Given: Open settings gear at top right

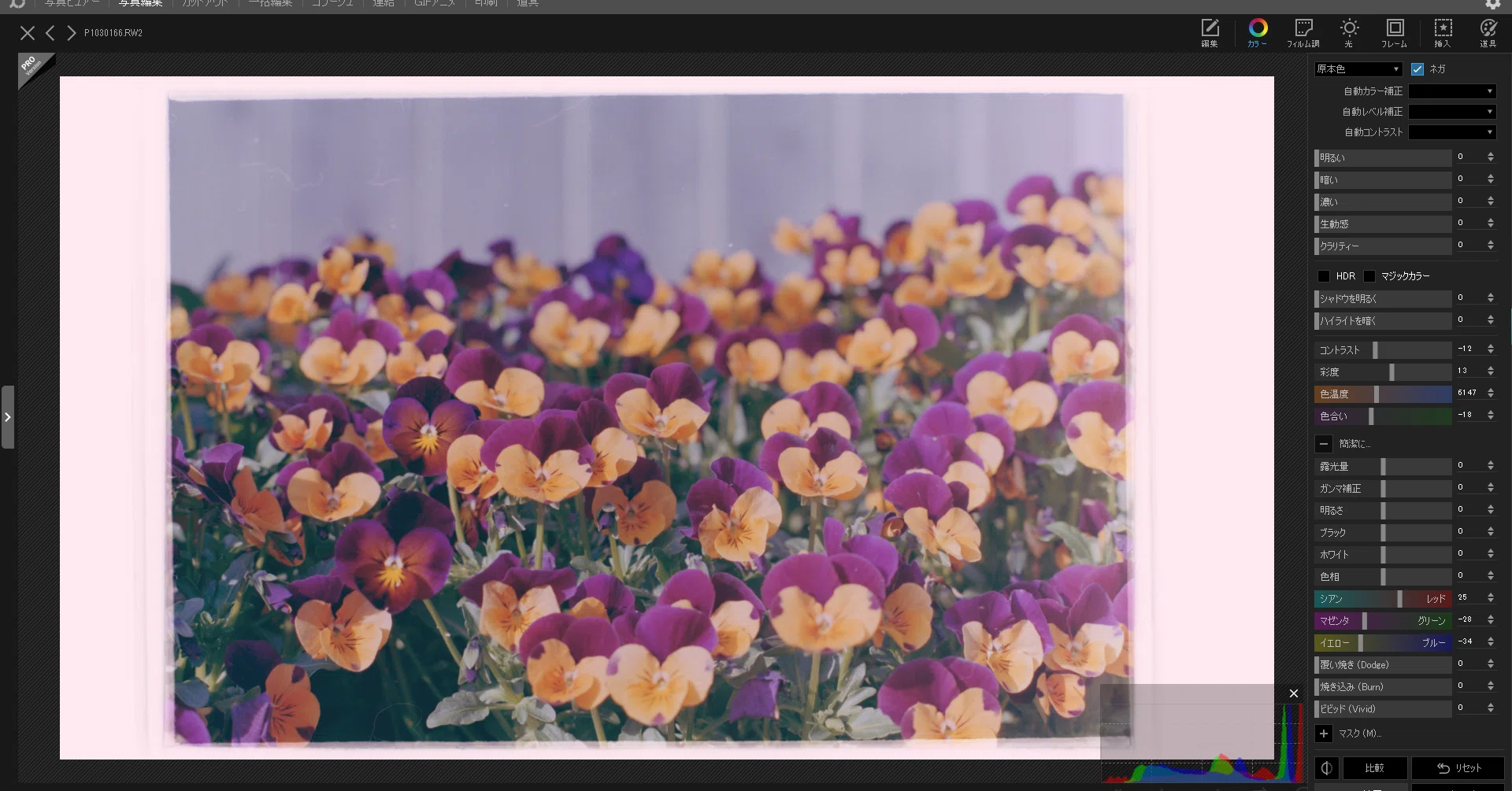Looking at the screenshot, I should pos(1492,4).
